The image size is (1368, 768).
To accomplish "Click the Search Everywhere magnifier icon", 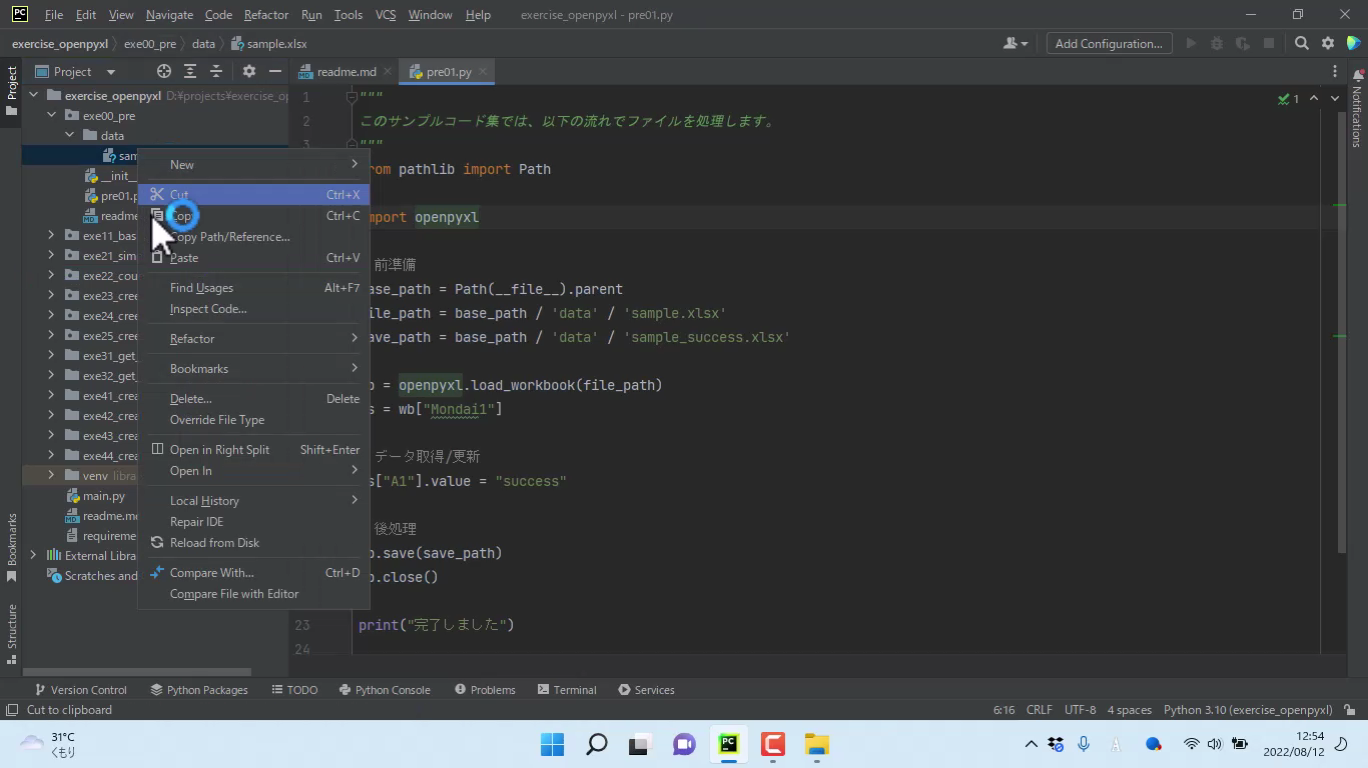I will (1301, 43).
